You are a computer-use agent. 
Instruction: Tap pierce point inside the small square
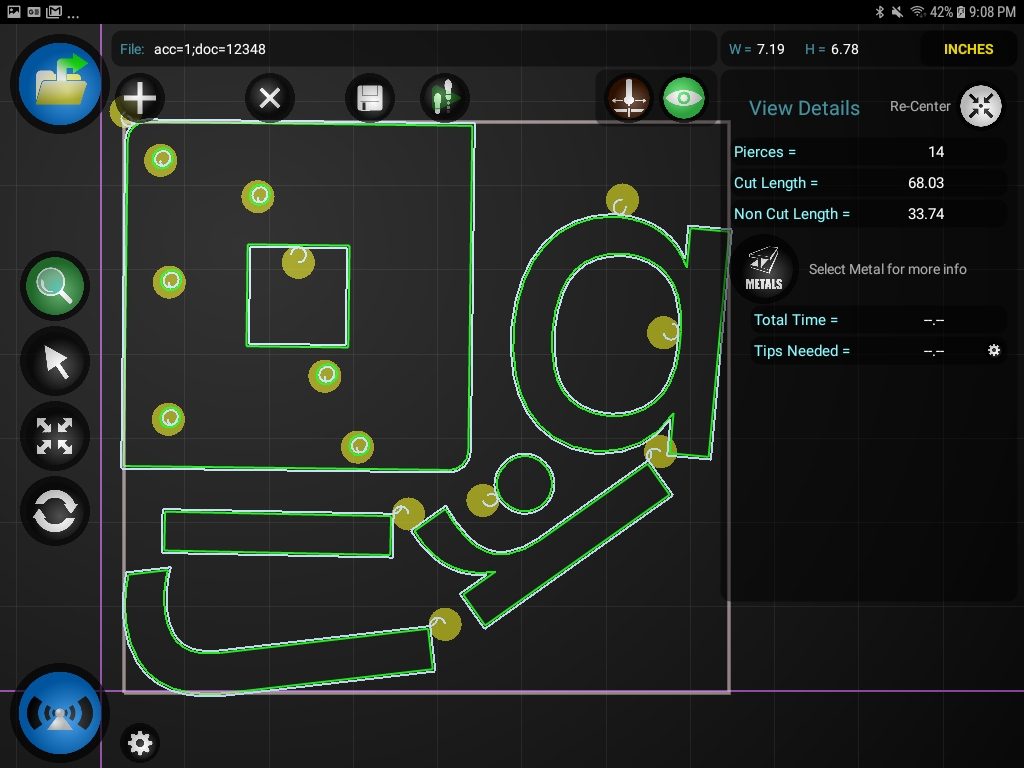(298, 262)
